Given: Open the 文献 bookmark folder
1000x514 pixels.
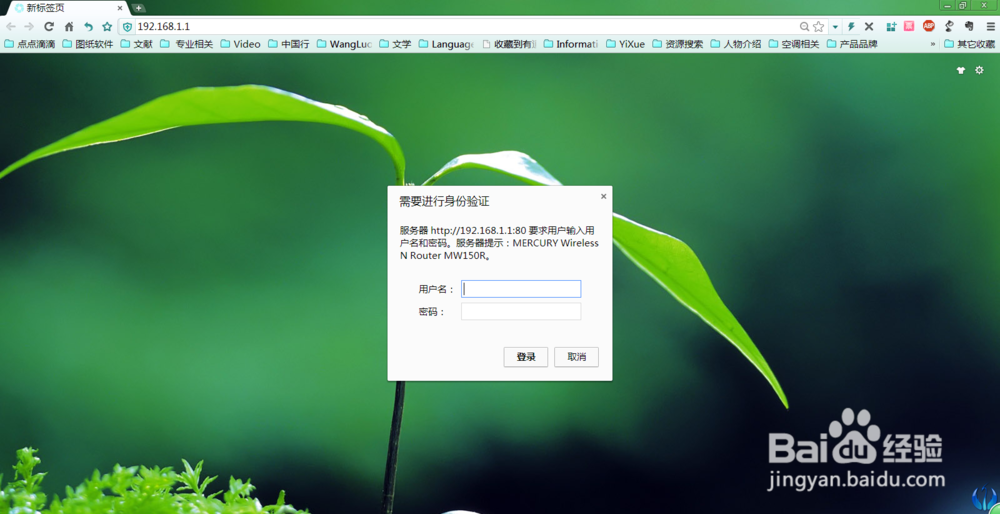Looking at the screenshot, I should tap(136, 44).
